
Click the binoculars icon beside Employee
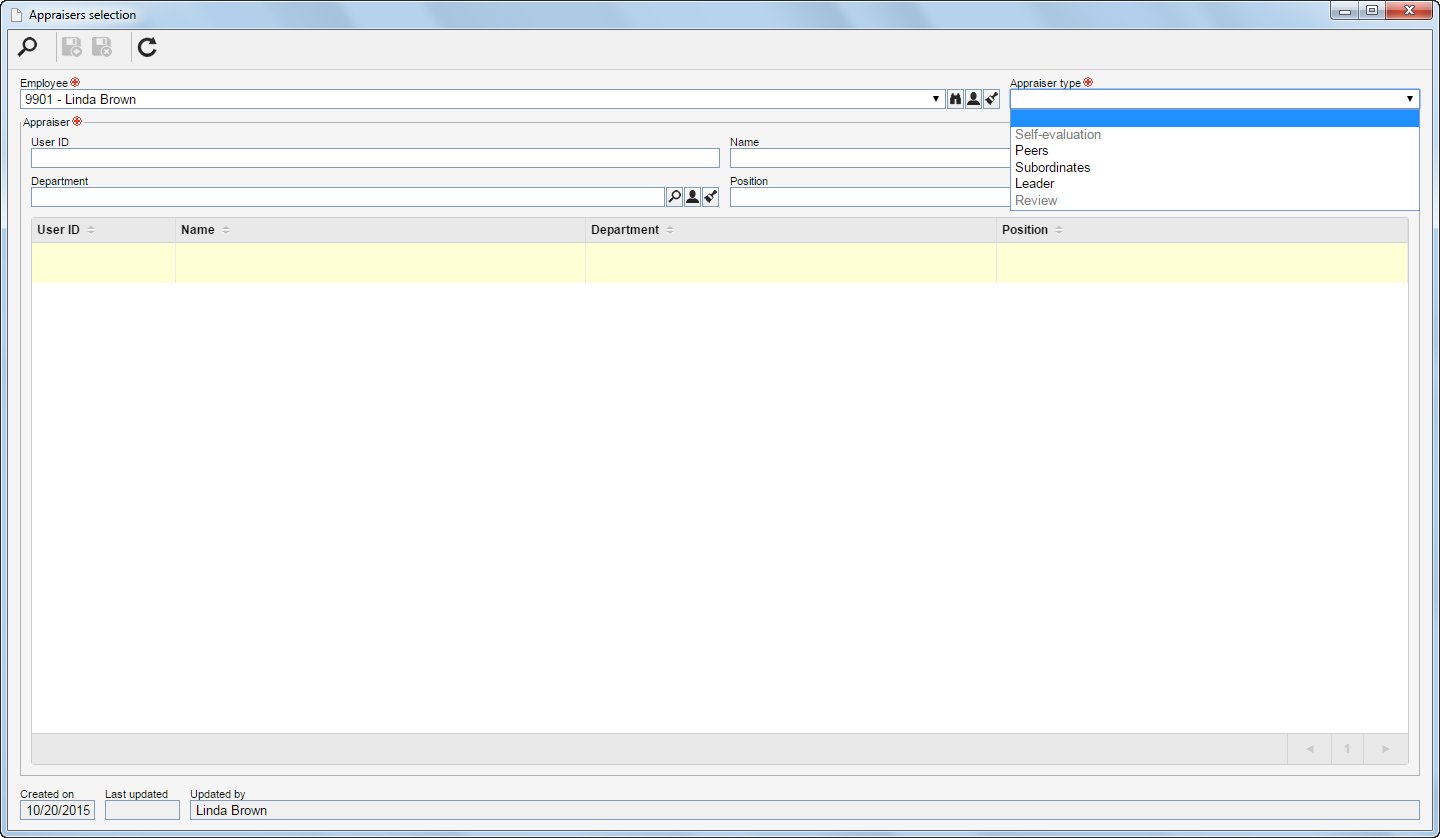pos(955,99)
